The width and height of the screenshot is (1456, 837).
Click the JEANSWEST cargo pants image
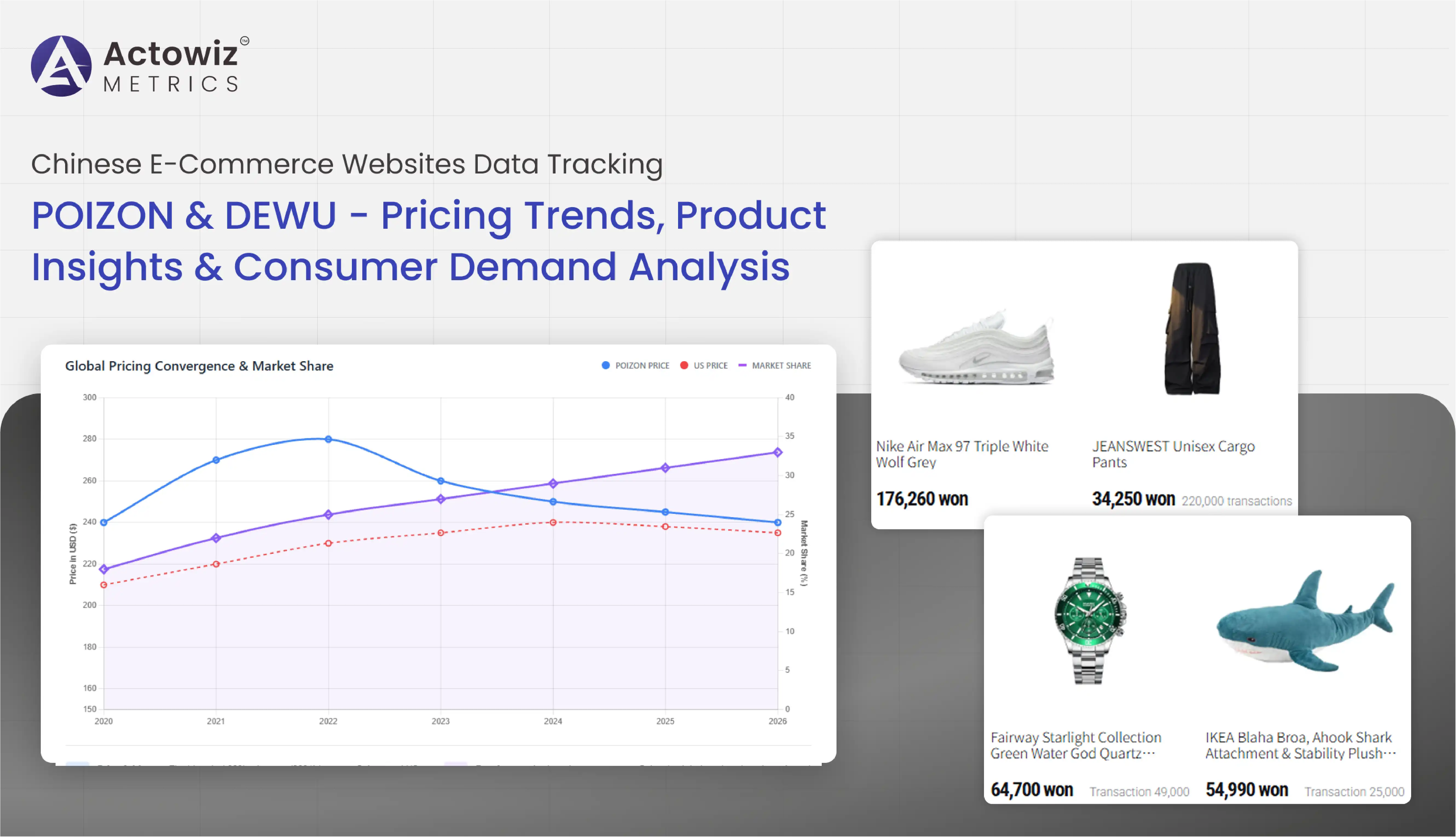(x=1192, y=329)
